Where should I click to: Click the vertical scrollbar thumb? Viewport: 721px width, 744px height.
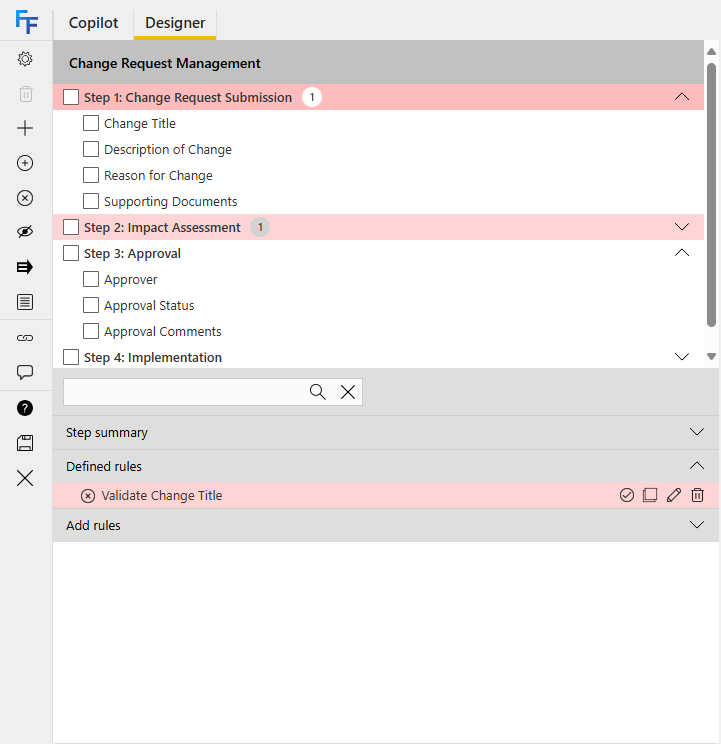711,195
